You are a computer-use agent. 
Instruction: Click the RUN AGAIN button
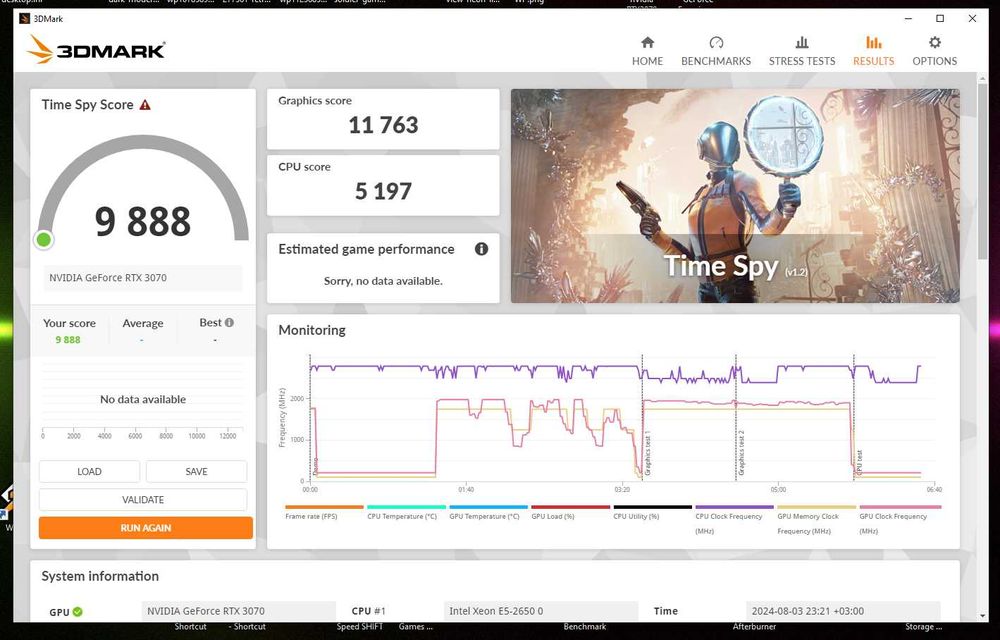coord(145,528)
